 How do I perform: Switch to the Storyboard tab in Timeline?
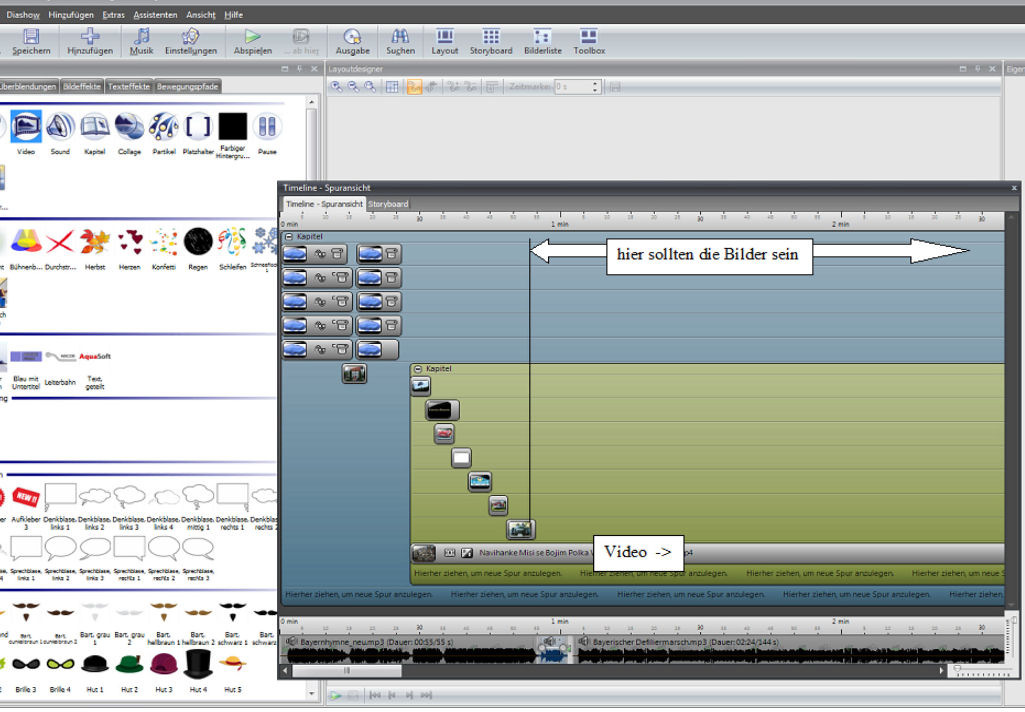388,204
